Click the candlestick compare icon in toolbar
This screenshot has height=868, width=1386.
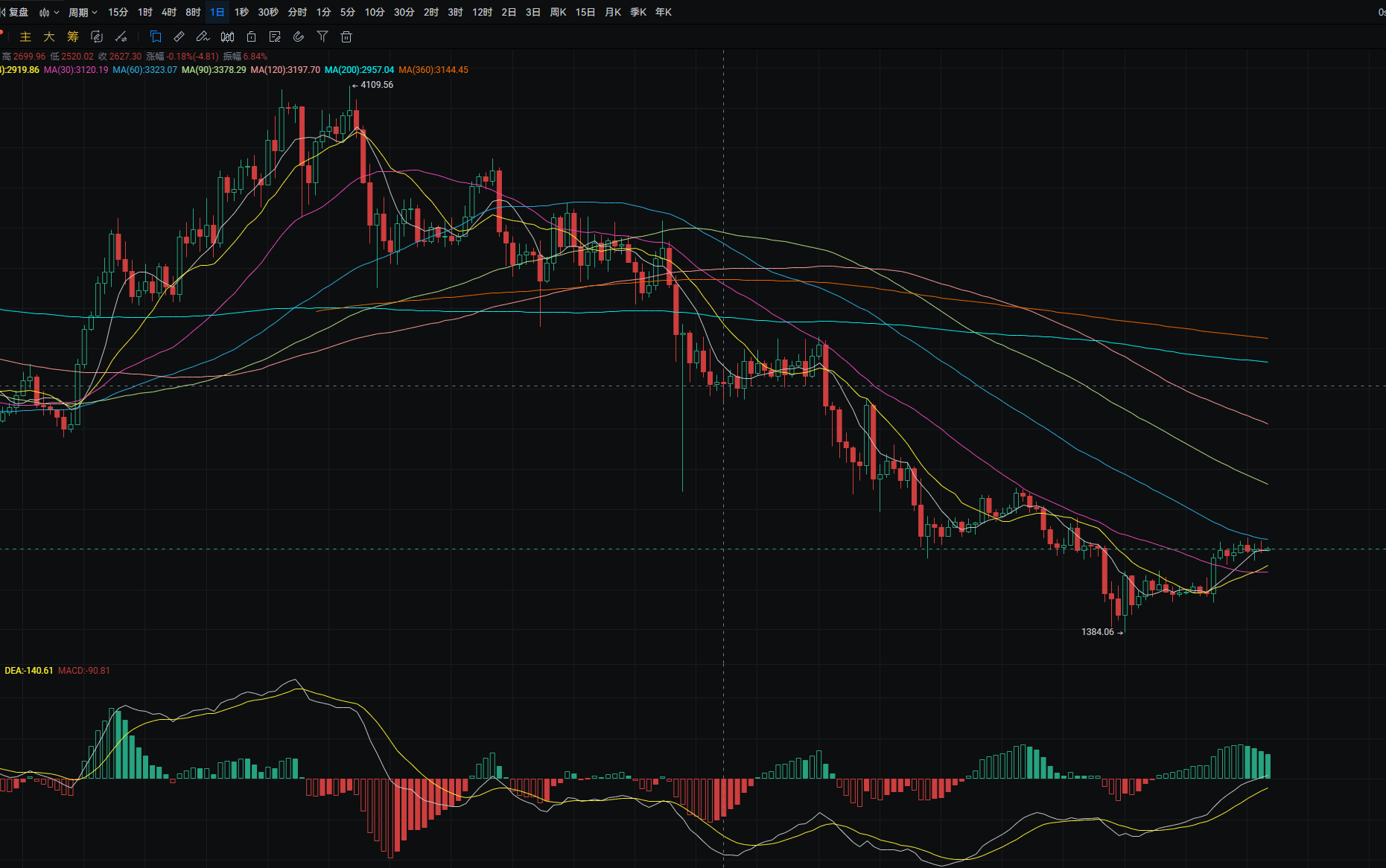tap(227, 36)
